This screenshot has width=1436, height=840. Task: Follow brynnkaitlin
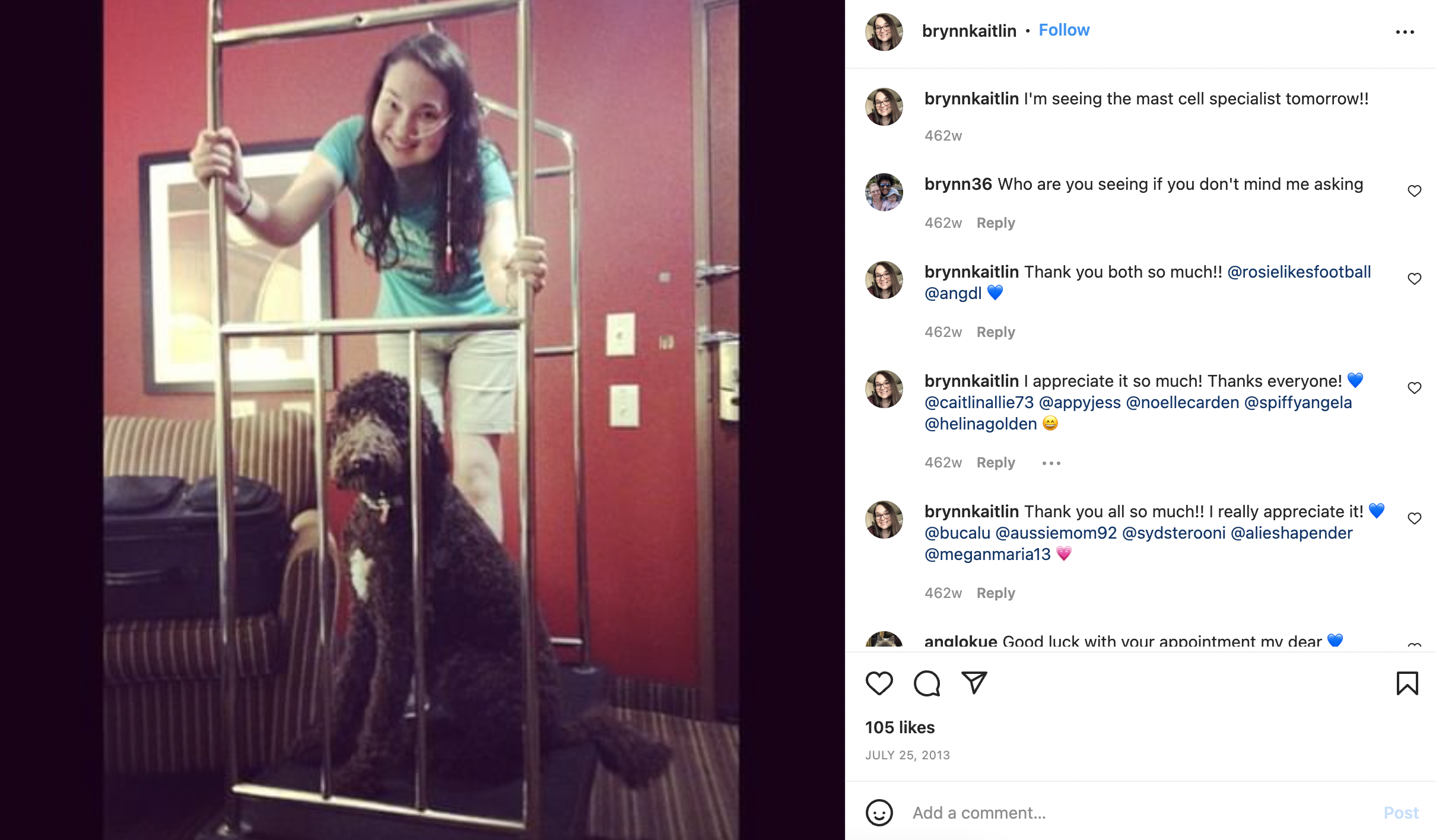(1064, 30)
